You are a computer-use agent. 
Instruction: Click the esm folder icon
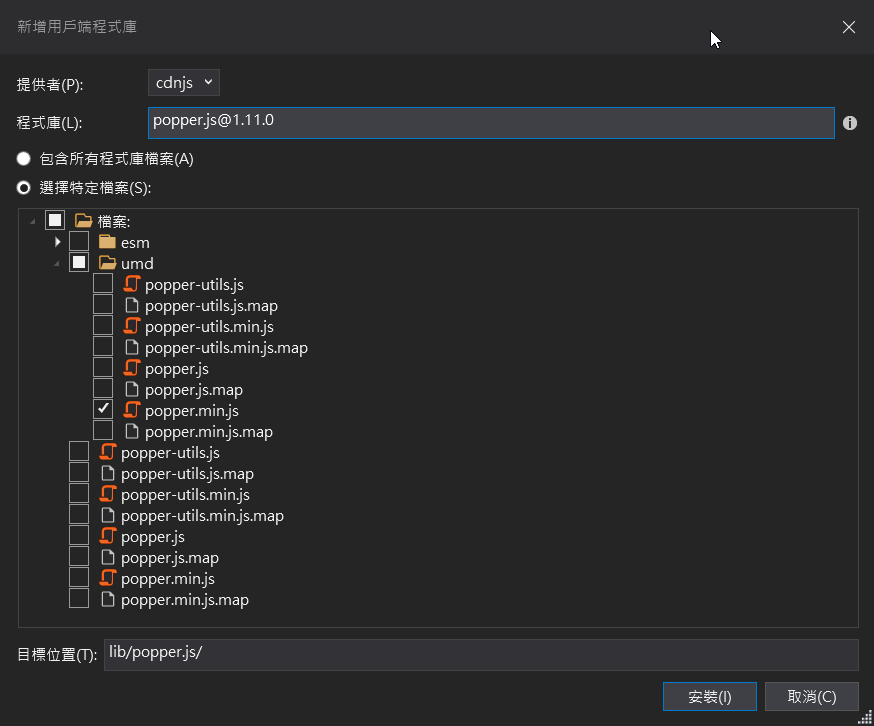coord(108,242)
